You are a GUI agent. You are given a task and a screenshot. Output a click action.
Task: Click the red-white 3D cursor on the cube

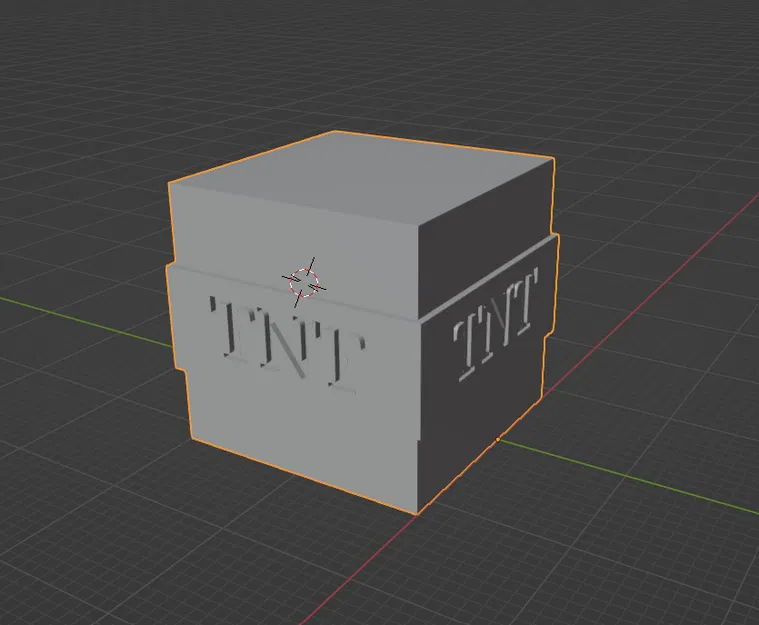pyautogui.click(x=304, y=282)
